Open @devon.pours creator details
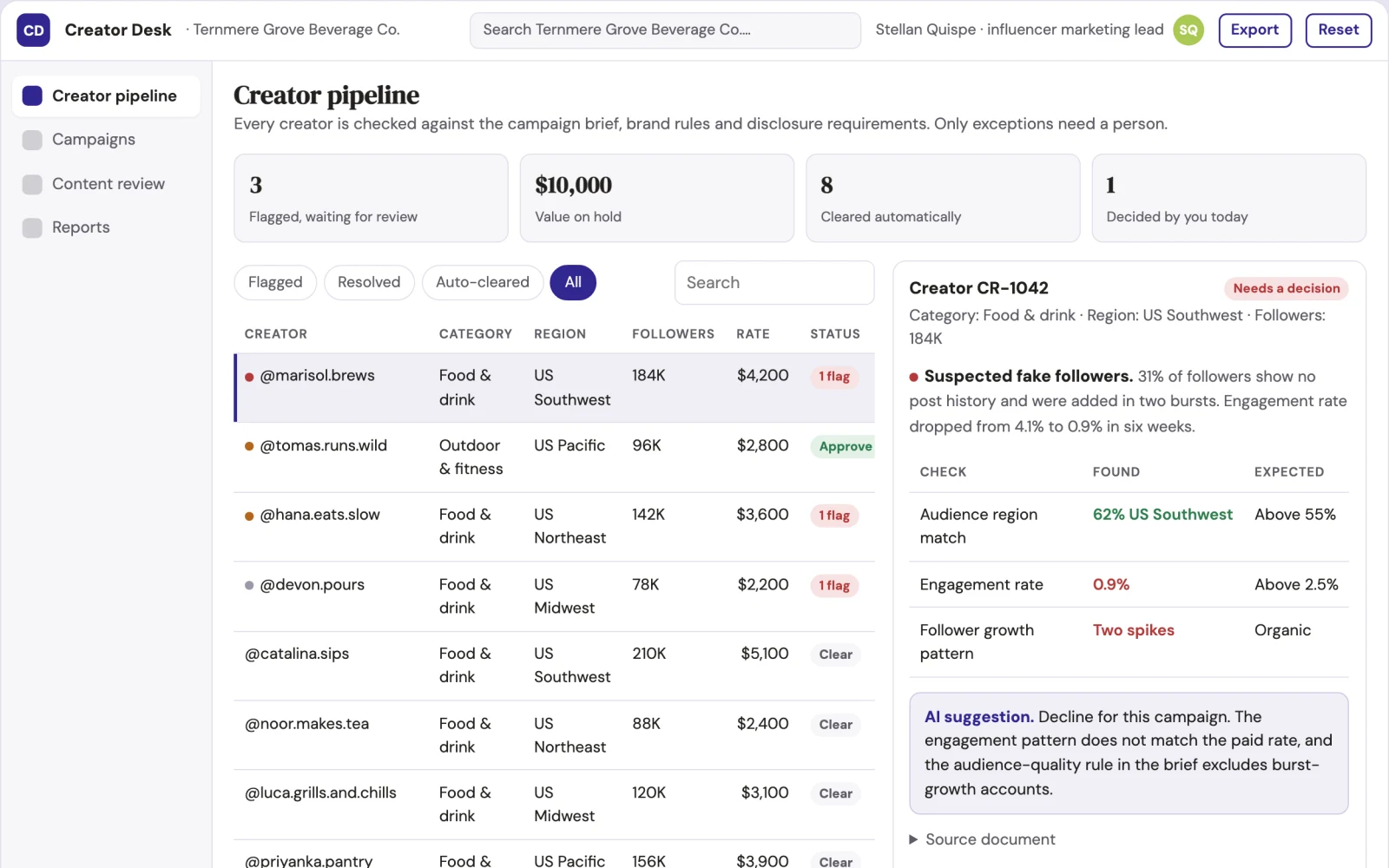Screen dimensions: 1389x868 coord(555,596)
